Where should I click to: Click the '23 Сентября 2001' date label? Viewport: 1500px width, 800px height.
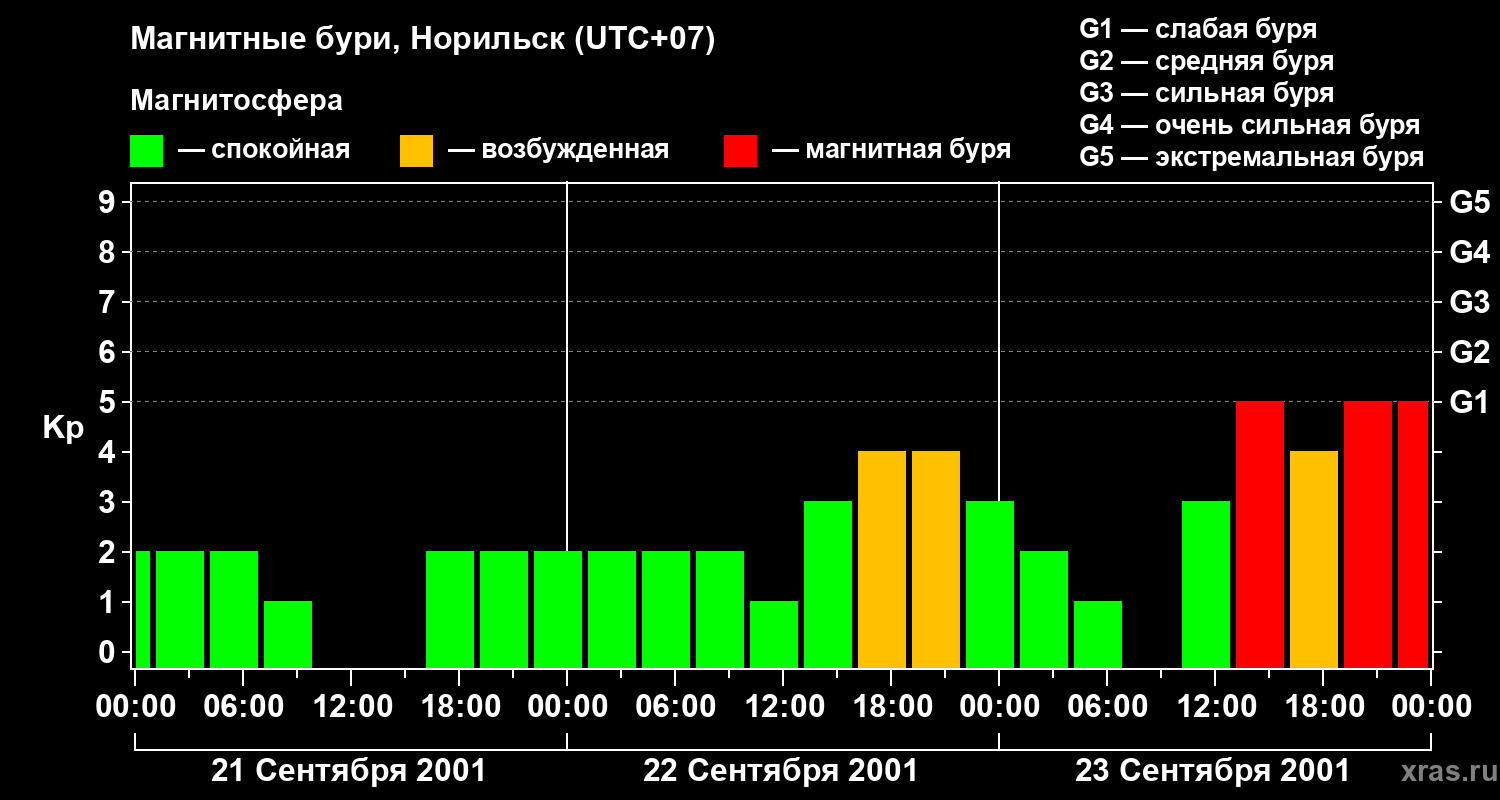tap(1213, 771)
